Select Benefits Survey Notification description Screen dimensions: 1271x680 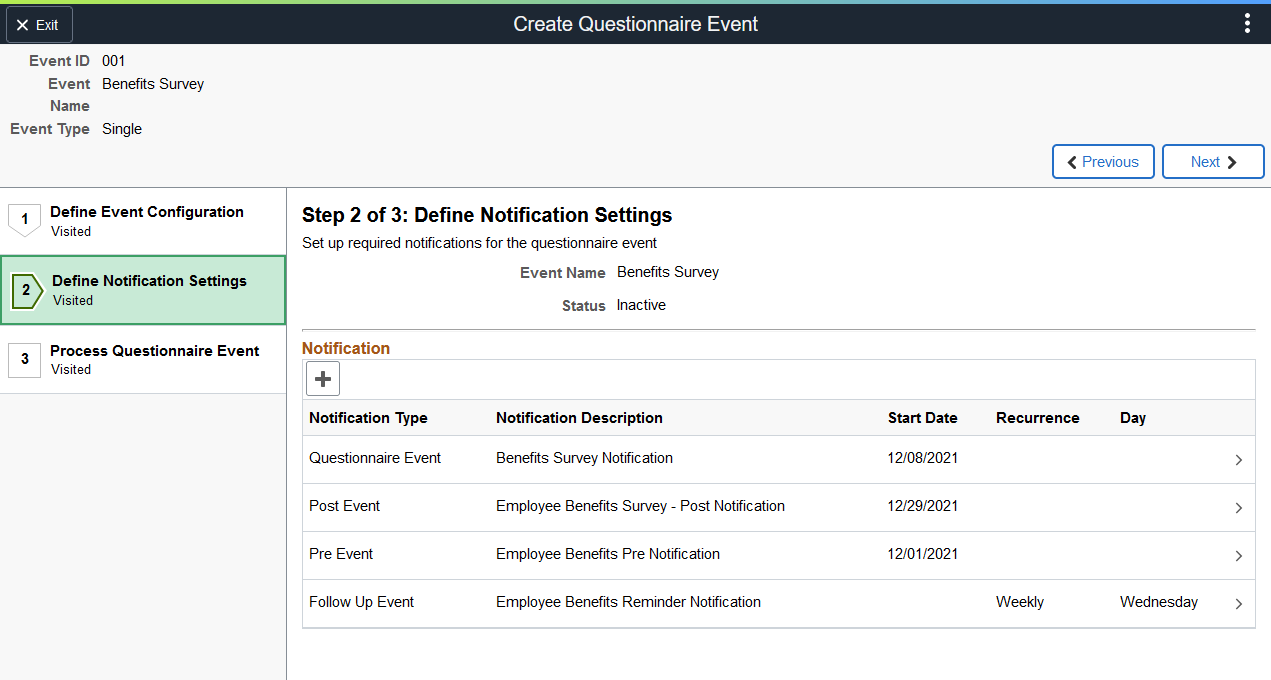point(584,458)
